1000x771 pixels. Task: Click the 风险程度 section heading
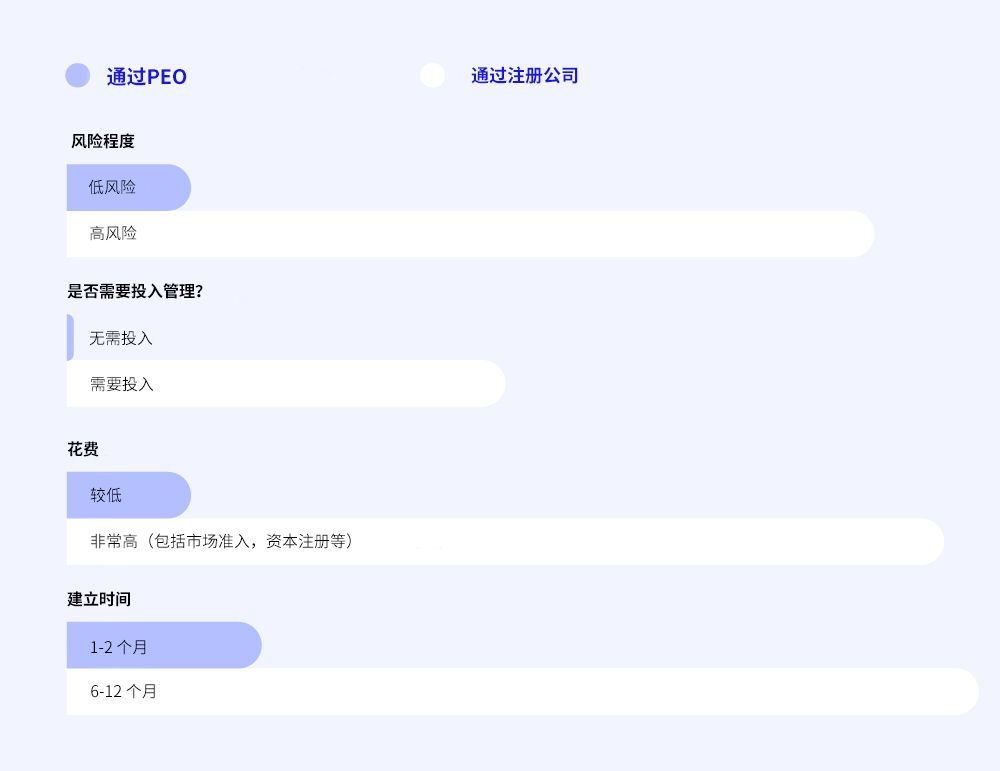click(102, 142)
